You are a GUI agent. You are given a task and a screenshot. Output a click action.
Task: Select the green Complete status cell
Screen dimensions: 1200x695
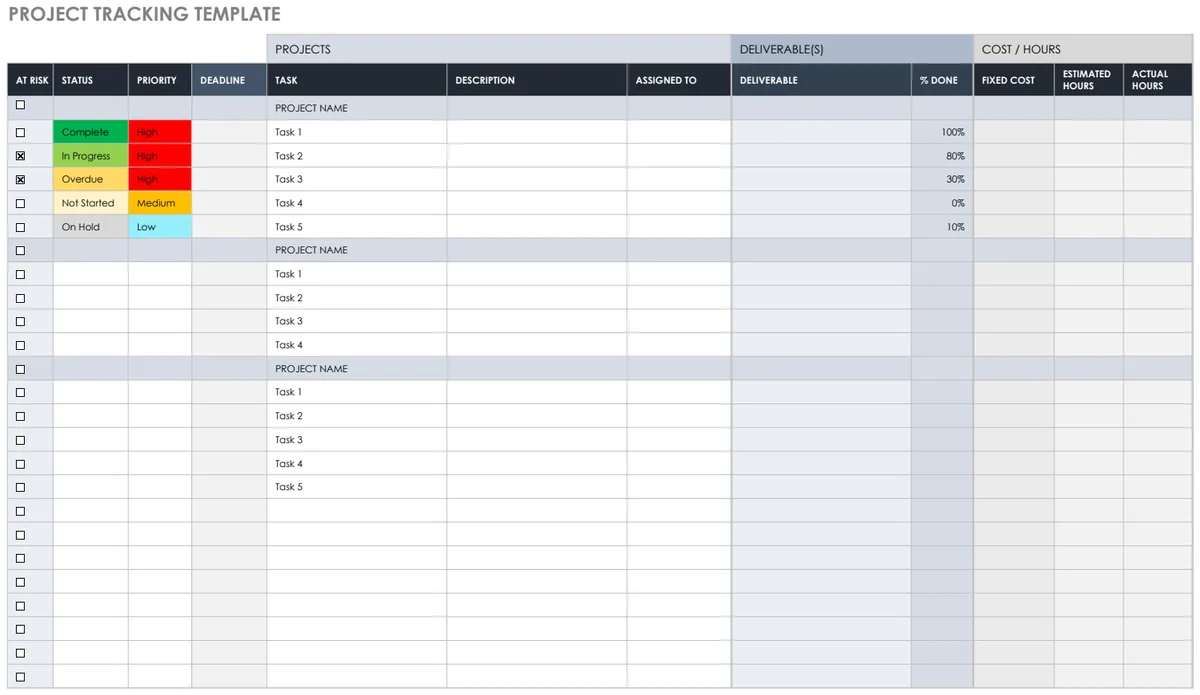click(x=91, y=132)
